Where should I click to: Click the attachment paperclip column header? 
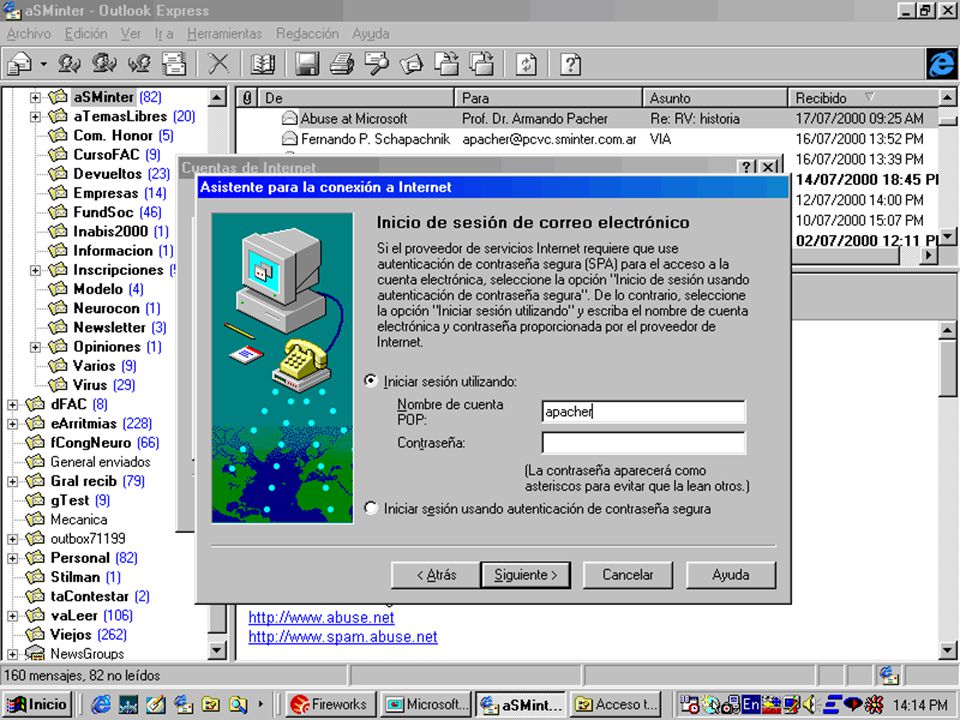(247, 98)
